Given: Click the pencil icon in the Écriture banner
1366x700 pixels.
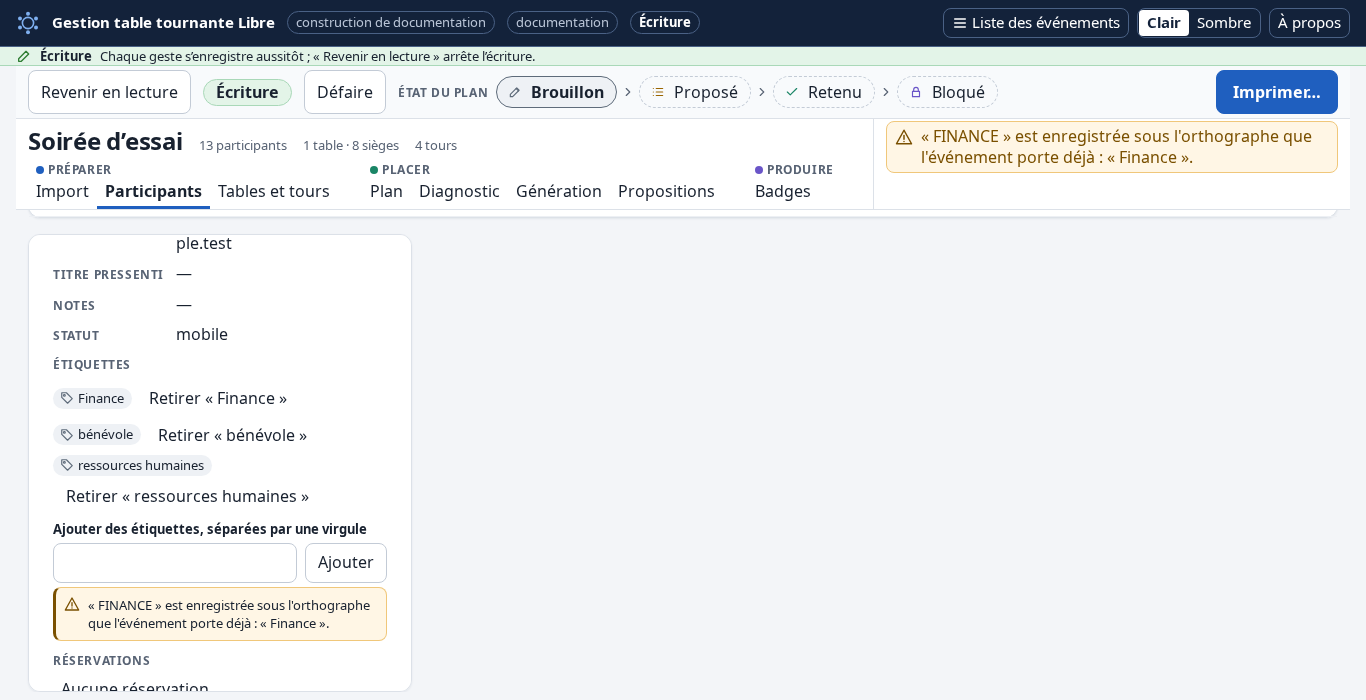Looking at the screenshot, I should [x=24, y=56].
